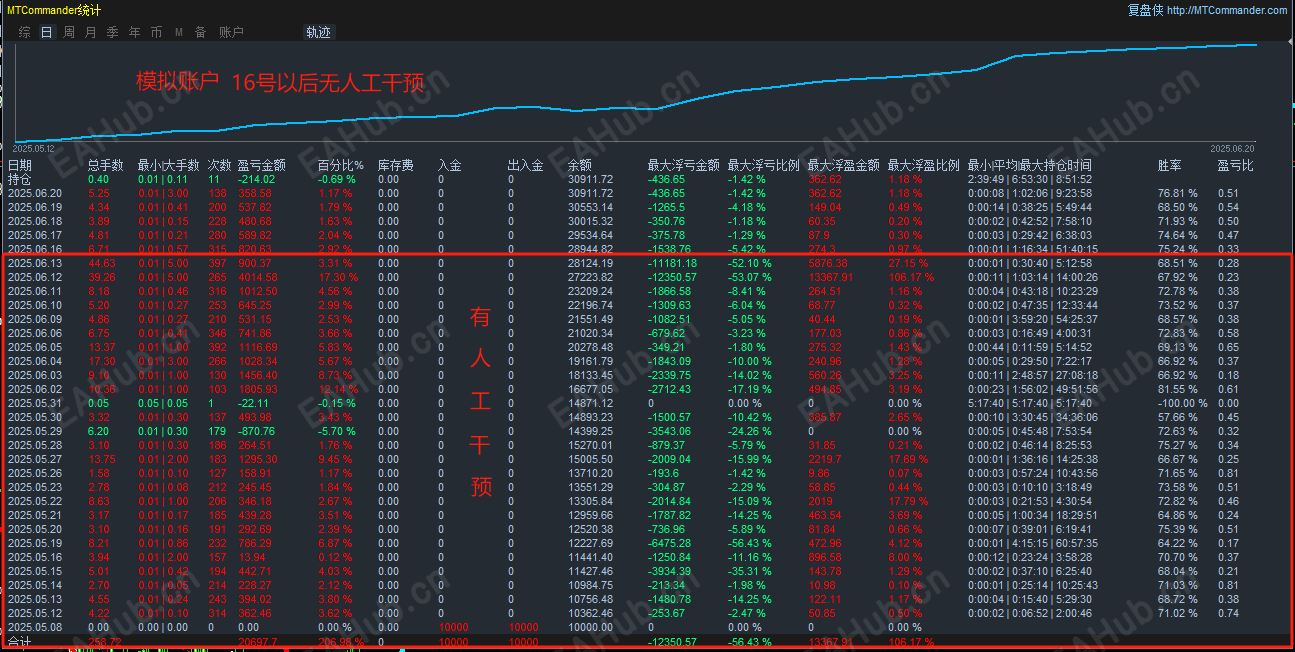The width and height of the screenshot is (1295, 652).
Task: Click the 次数 column header
Action: pos(220,165)
